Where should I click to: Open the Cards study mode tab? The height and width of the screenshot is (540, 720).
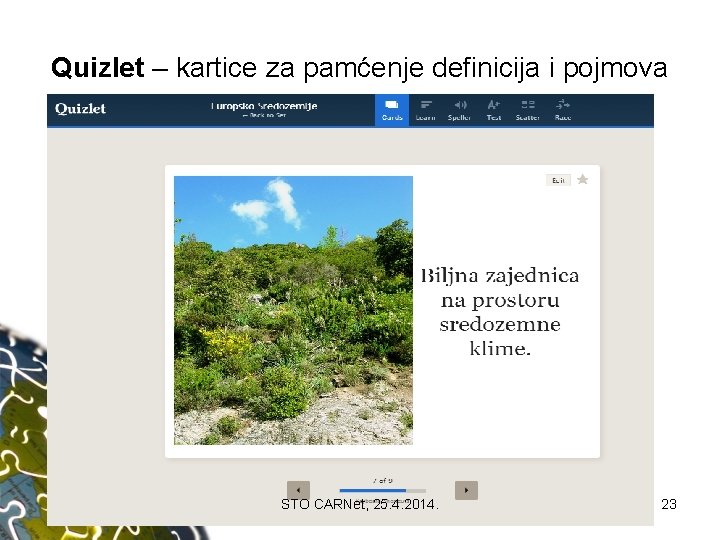tap(392, 110)
